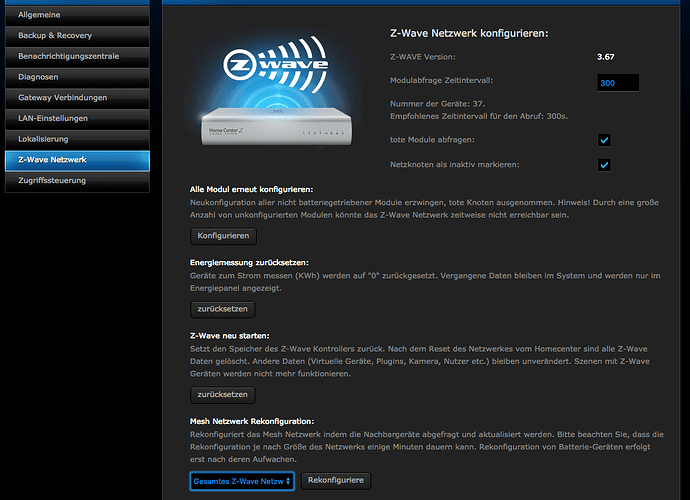690x500 pixels.
Task: Open Zugriffssteuerung settings
Action: (x=77, y=181)
